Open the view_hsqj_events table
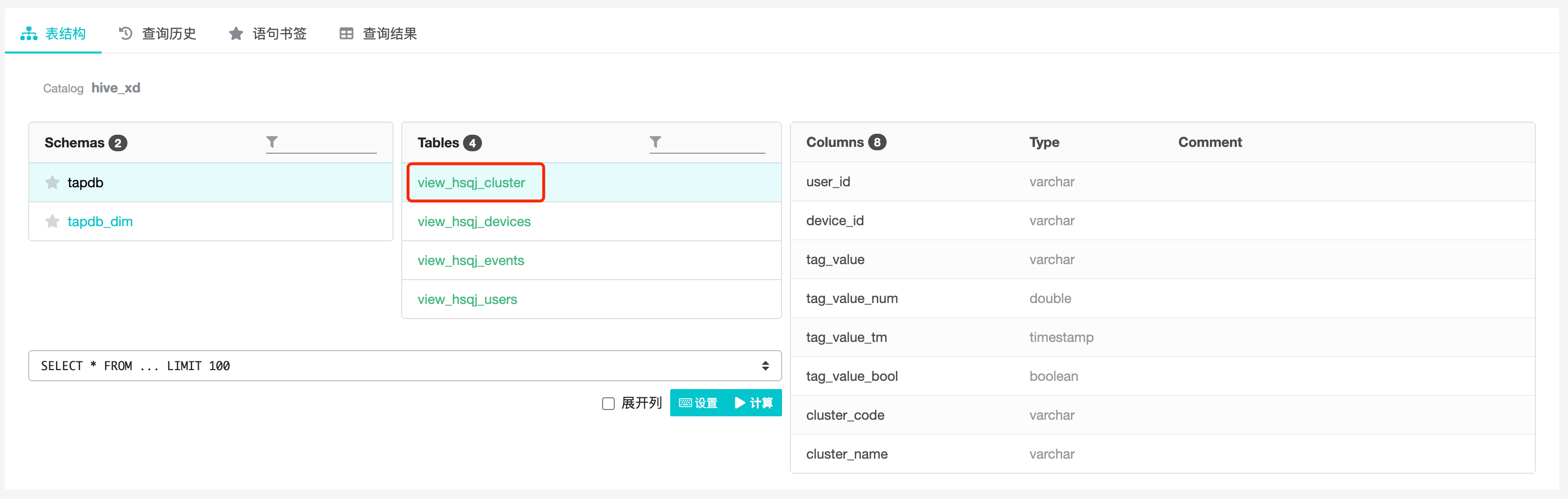Screen dimensions: 1568x499 (x=470, y=261)
